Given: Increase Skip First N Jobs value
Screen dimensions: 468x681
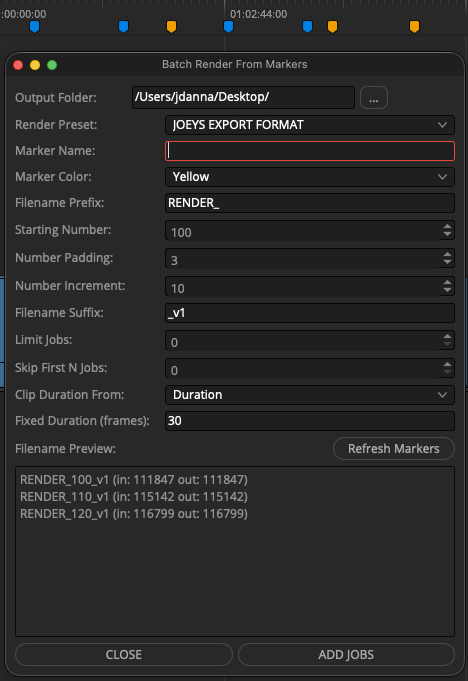Looking at the screenshot, I should point(448,364).
